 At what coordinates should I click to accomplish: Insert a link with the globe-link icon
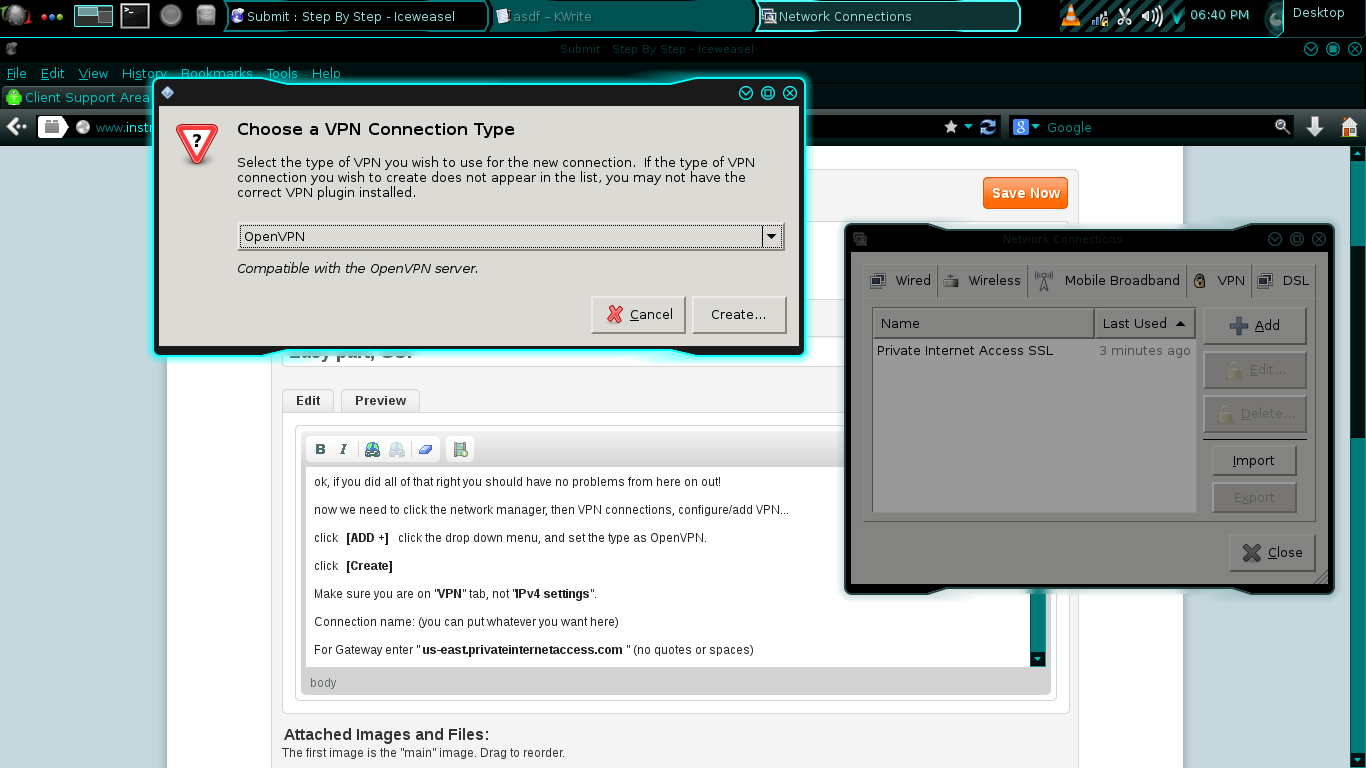tap(372, 449)
